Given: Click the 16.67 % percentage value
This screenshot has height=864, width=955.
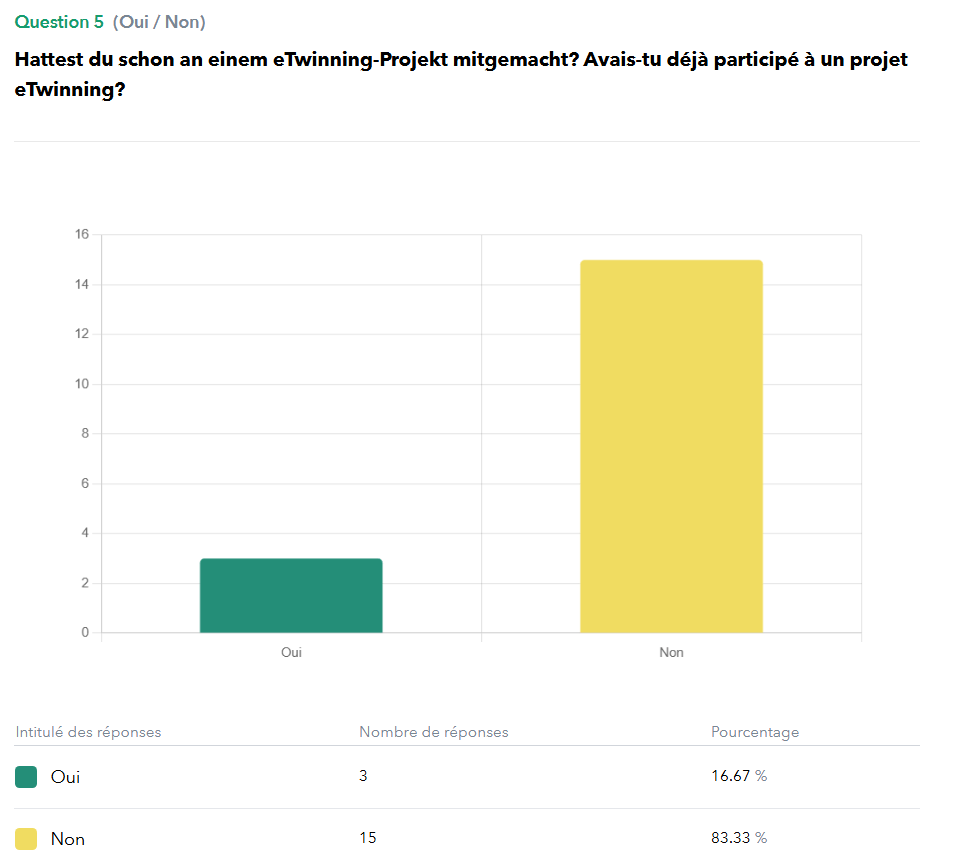Looking at the screenshot, I should (x=738, y=776).
